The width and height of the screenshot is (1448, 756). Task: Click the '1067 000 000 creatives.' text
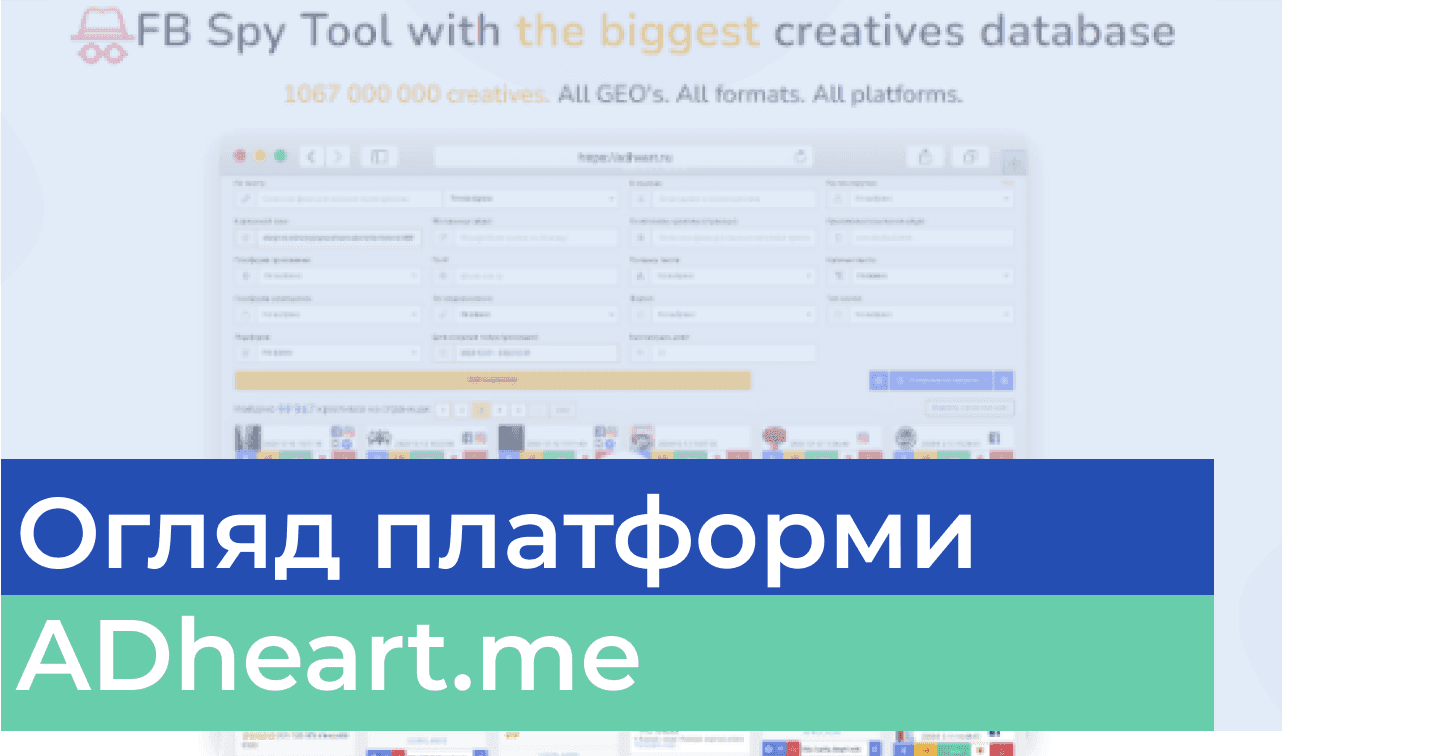coord(415,95)
